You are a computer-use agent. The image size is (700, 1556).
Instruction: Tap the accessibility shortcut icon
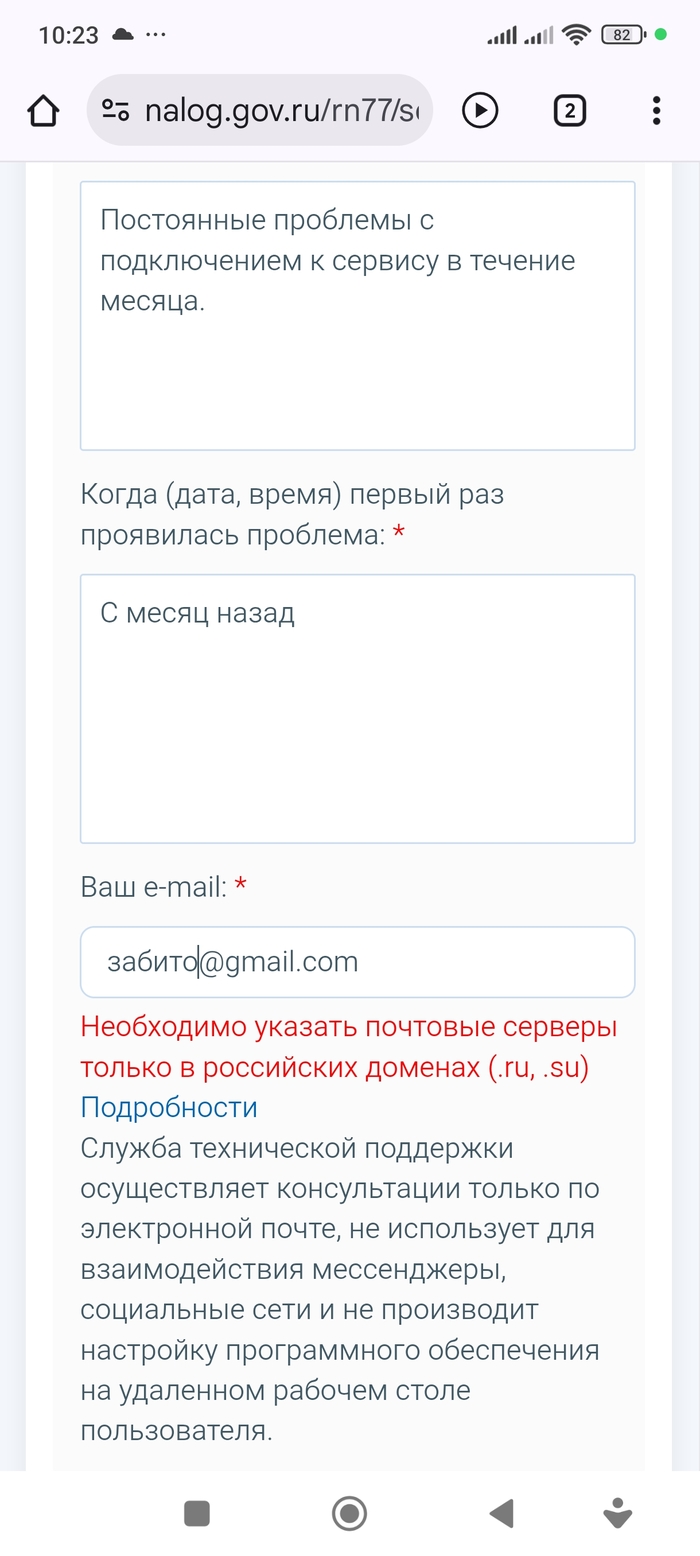(x=618, y=1514)
